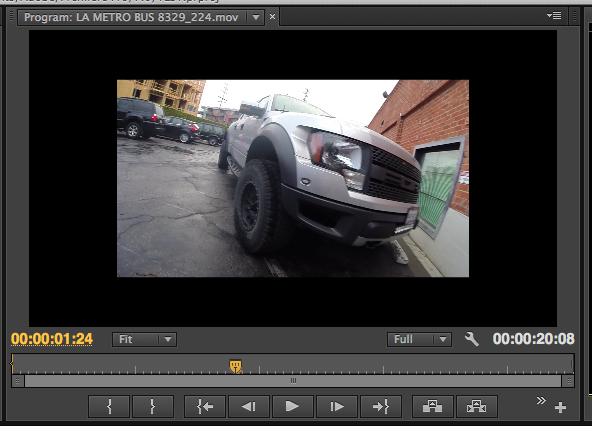Select the Program: LA METRO BUS 8329_224.mov tab
Viewport: 592px width, 426px height.
(x=131, y=17)
